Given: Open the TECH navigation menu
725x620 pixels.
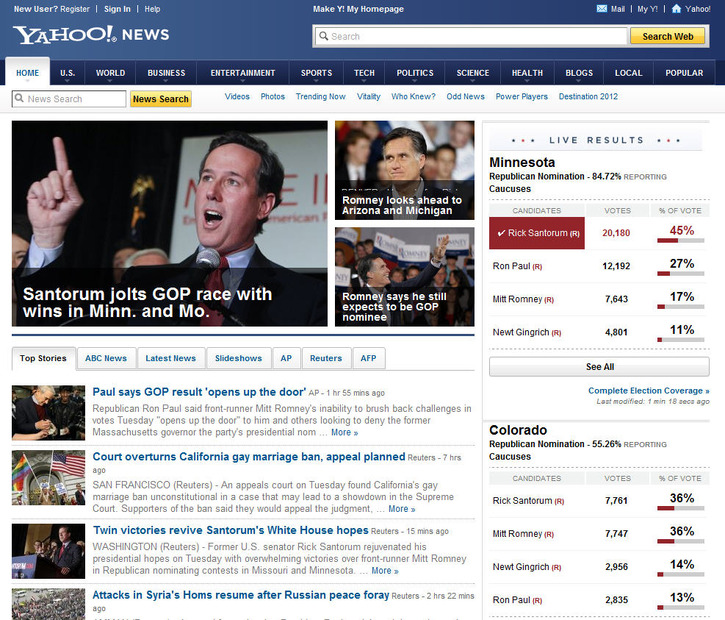Looking at the screenshot, I should click(364, 73).
